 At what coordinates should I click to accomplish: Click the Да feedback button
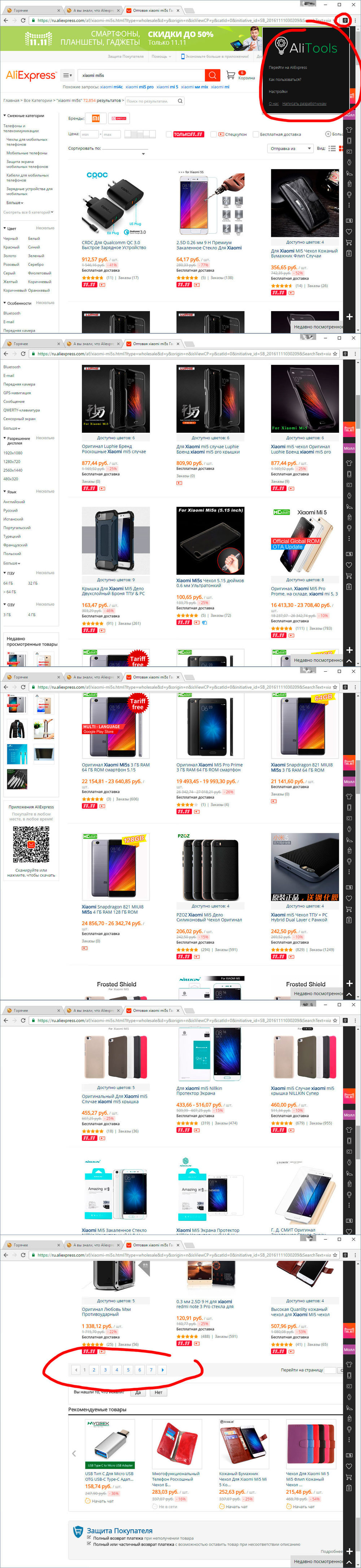click(138, 1392)
